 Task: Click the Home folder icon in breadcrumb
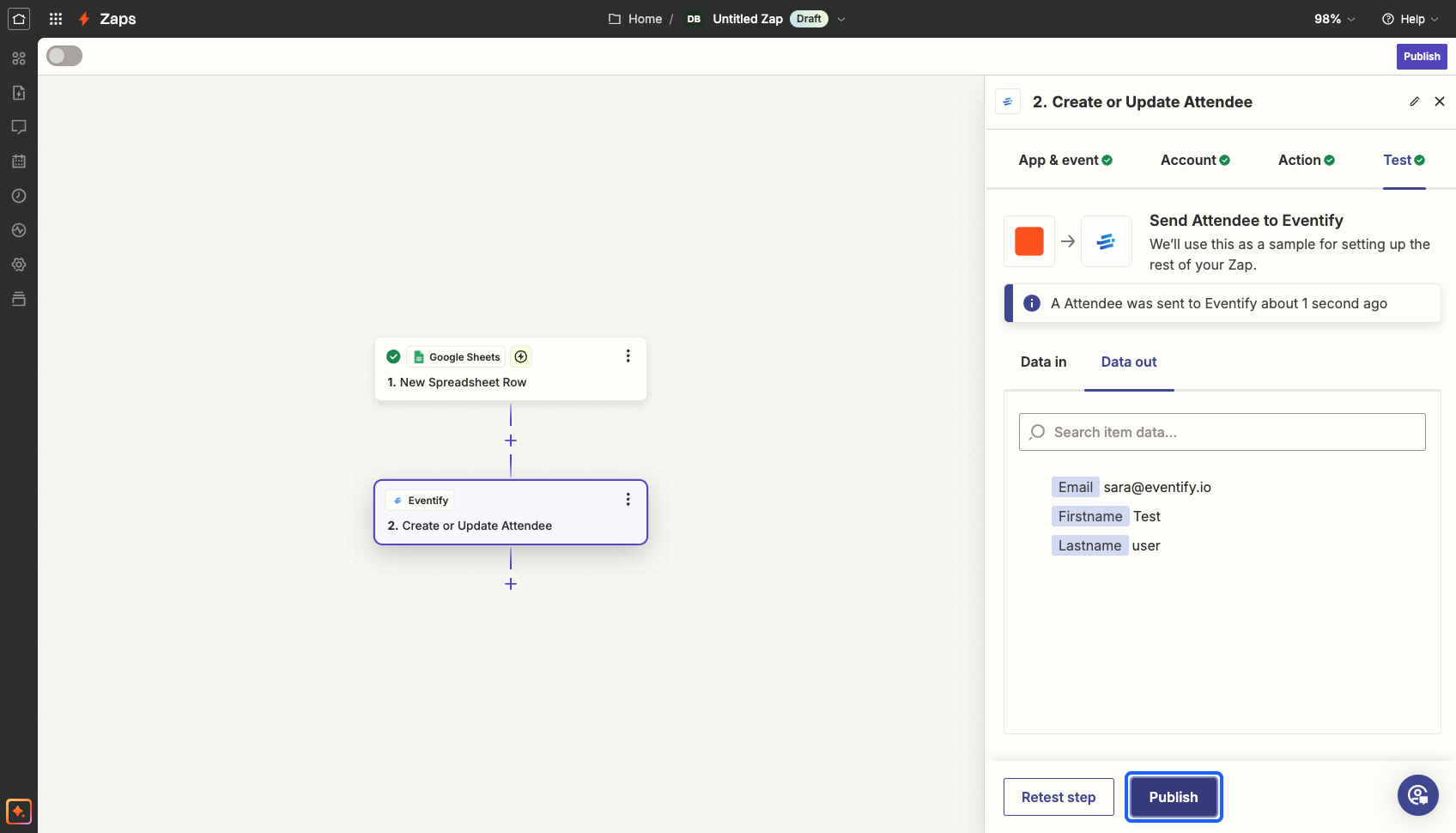pyautogui.click(x=615, y=19)
